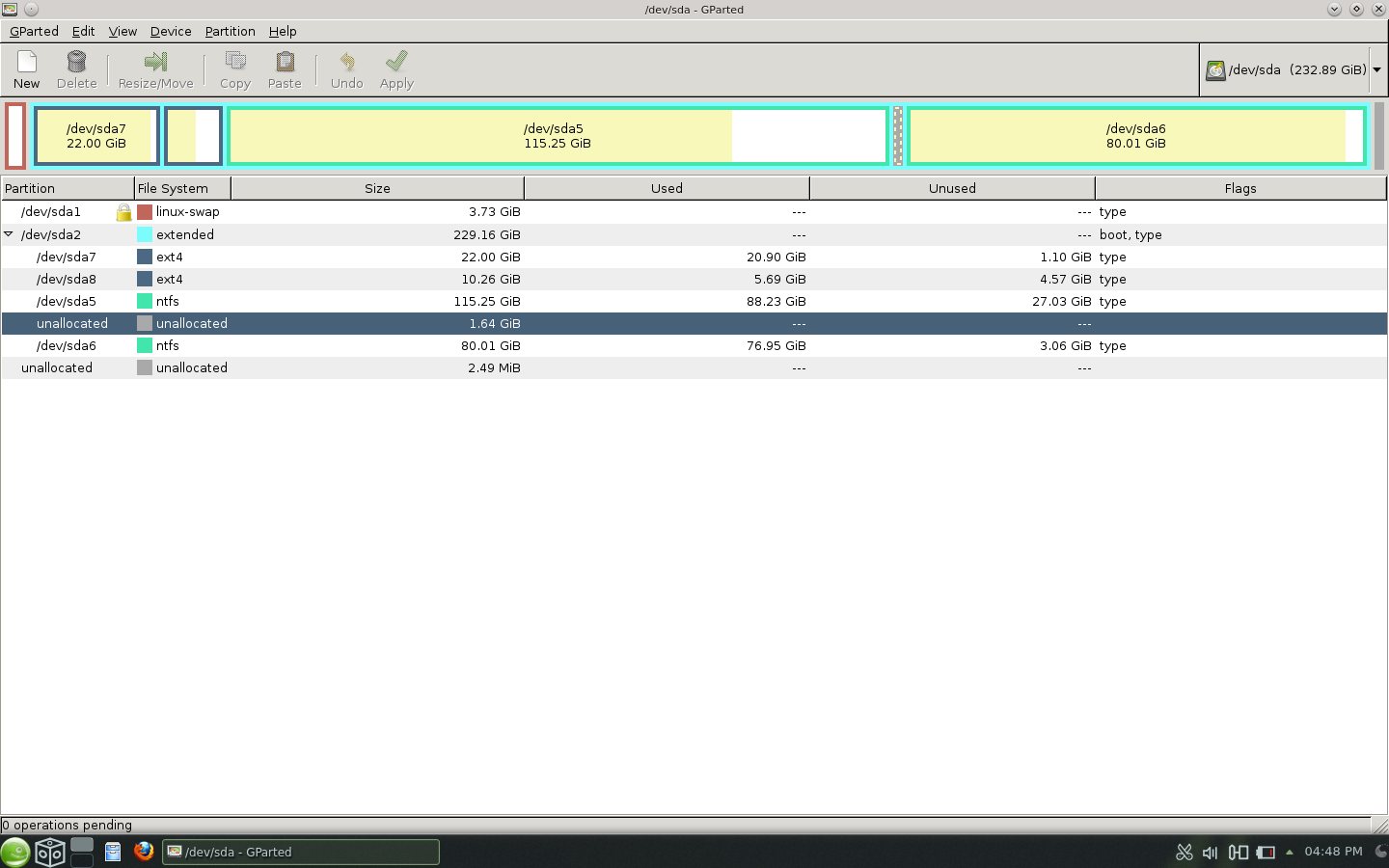Click the 20.90 GiB used value for sda7

coord(776,257)
